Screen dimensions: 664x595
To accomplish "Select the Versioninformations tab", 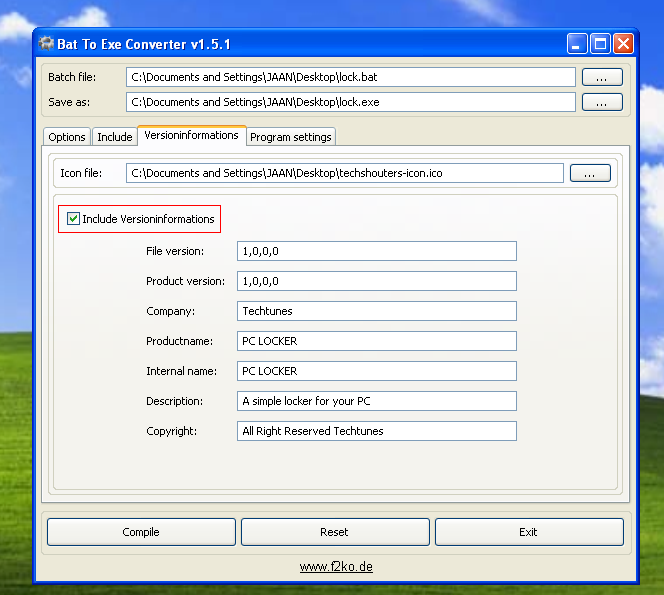I will pos(191,136).
